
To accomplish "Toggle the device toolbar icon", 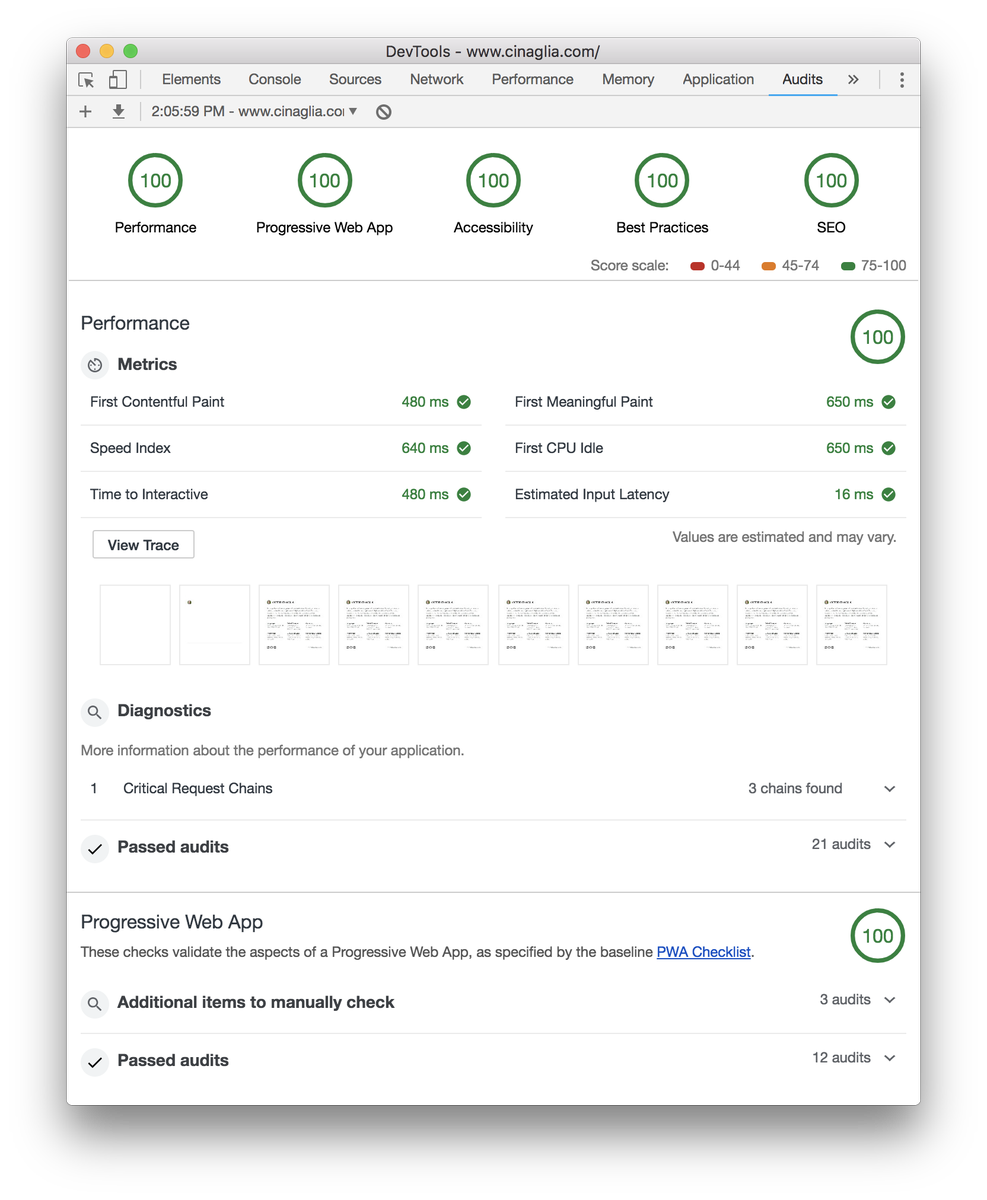I will [117, 80].
